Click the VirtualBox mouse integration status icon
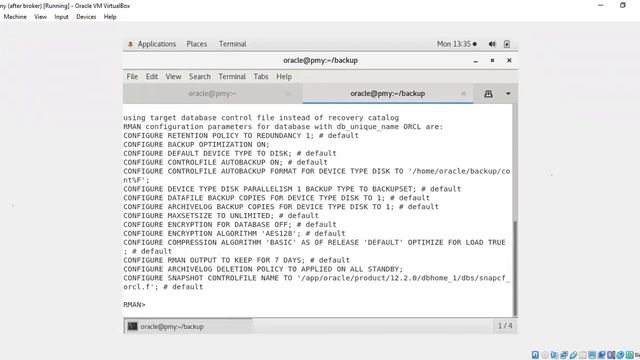This screenshot has width=640, height=360. 620,355
